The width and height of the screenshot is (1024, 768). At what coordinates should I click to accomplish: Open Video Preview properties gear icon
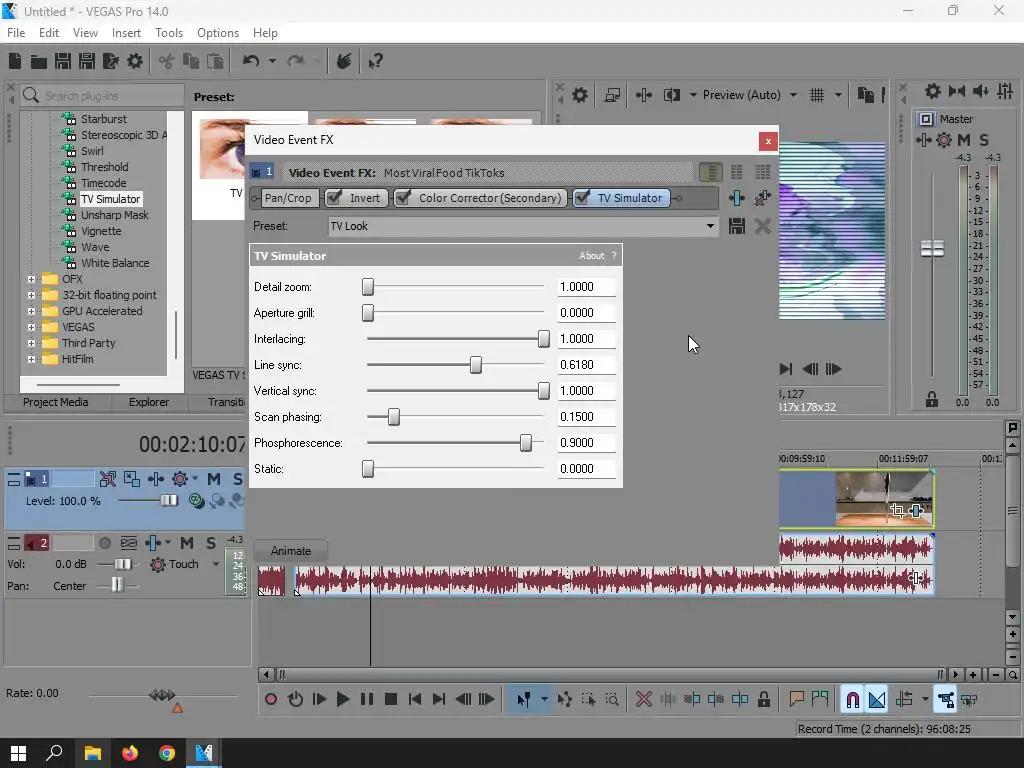click(579, 95)
